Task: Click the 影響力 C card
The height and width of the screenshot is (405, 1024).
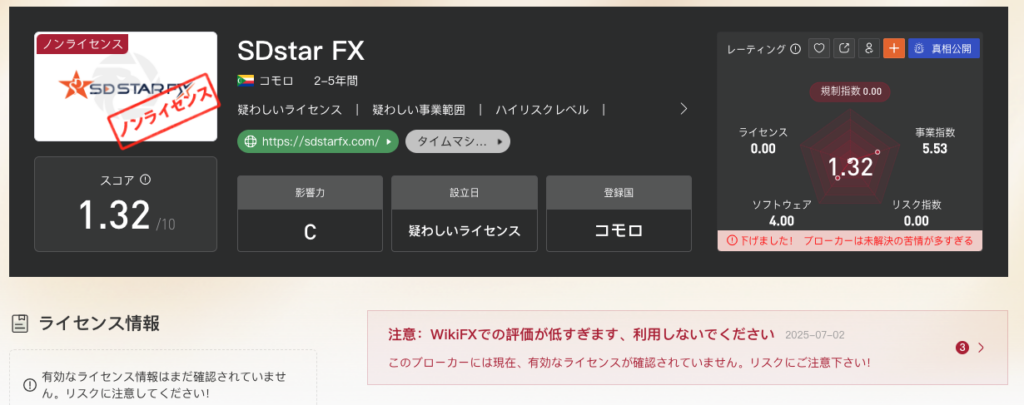Action: (x=310, y=214)
